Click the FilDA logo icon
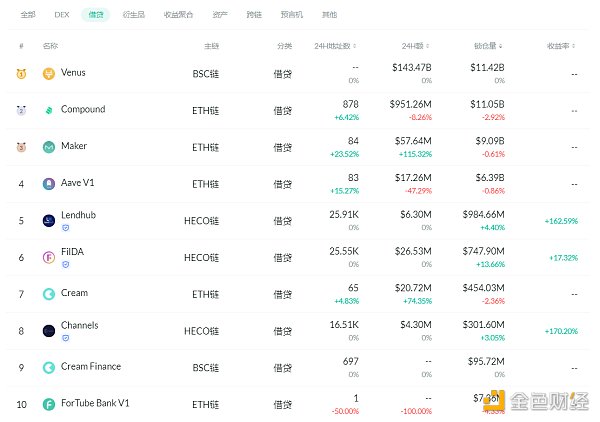The width and height of the screenshot is (600, 422). coord(49,257)
